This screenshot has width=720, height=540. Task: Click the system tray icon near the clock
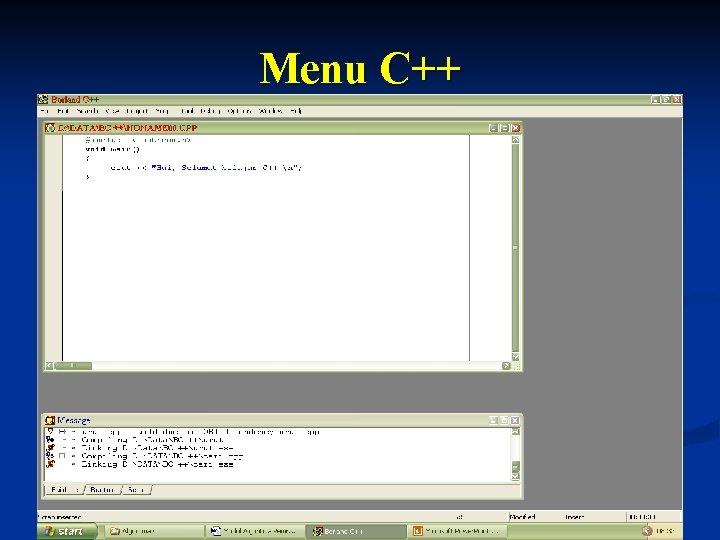647,531
